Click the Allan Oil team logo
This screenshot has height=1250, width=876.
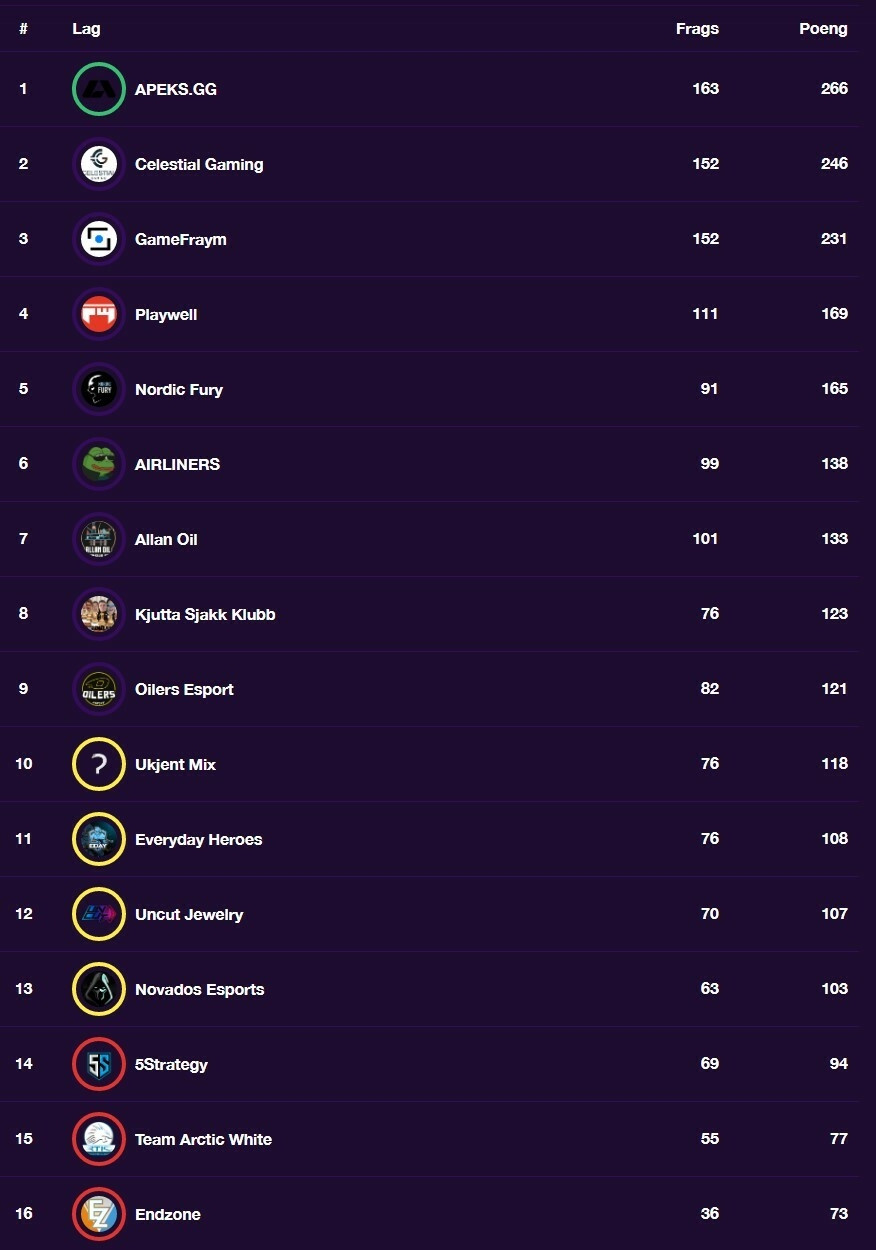pos(99,539)
